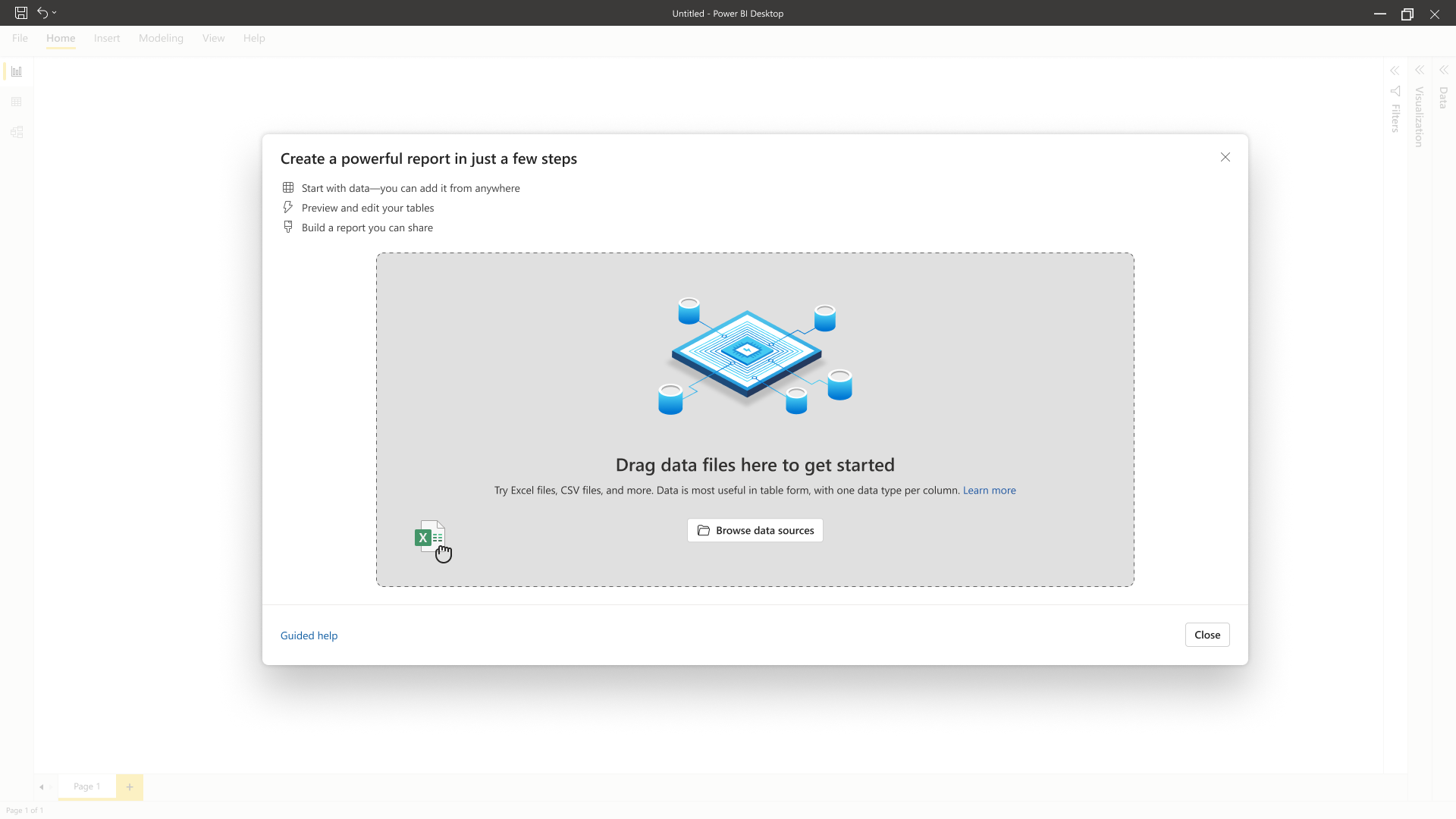This screenshot has height=819, width=1456.
Task: Follow the Learn more link
Action: coord(989,491)
